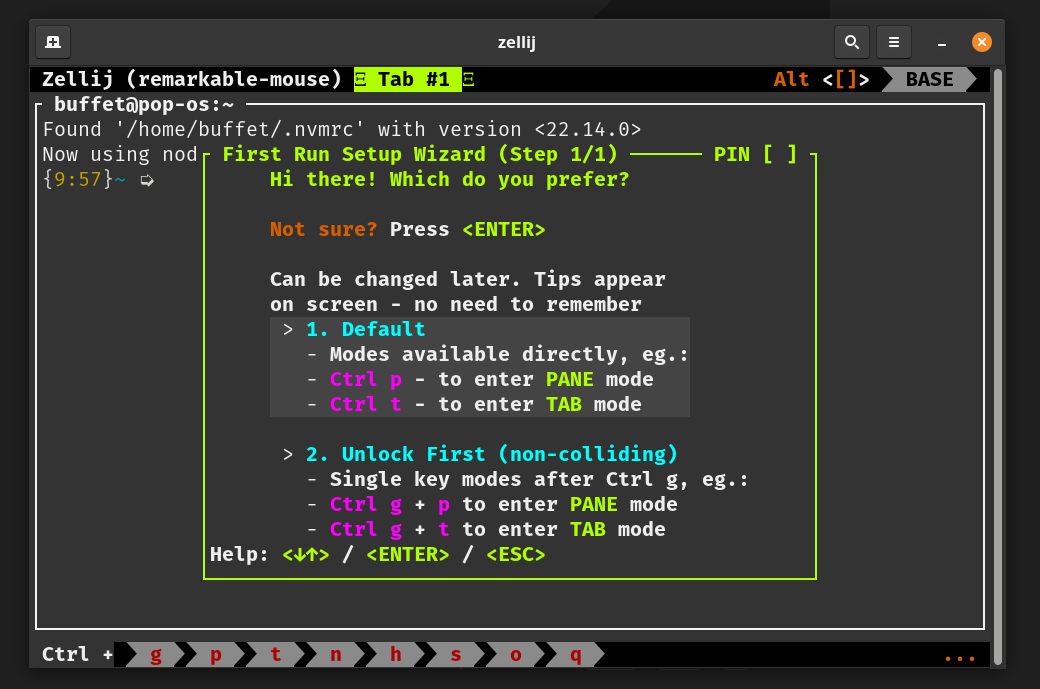Click <ENTER> in the bottom Help line
Screen dimensions: 1040x689
coord(408,554)
